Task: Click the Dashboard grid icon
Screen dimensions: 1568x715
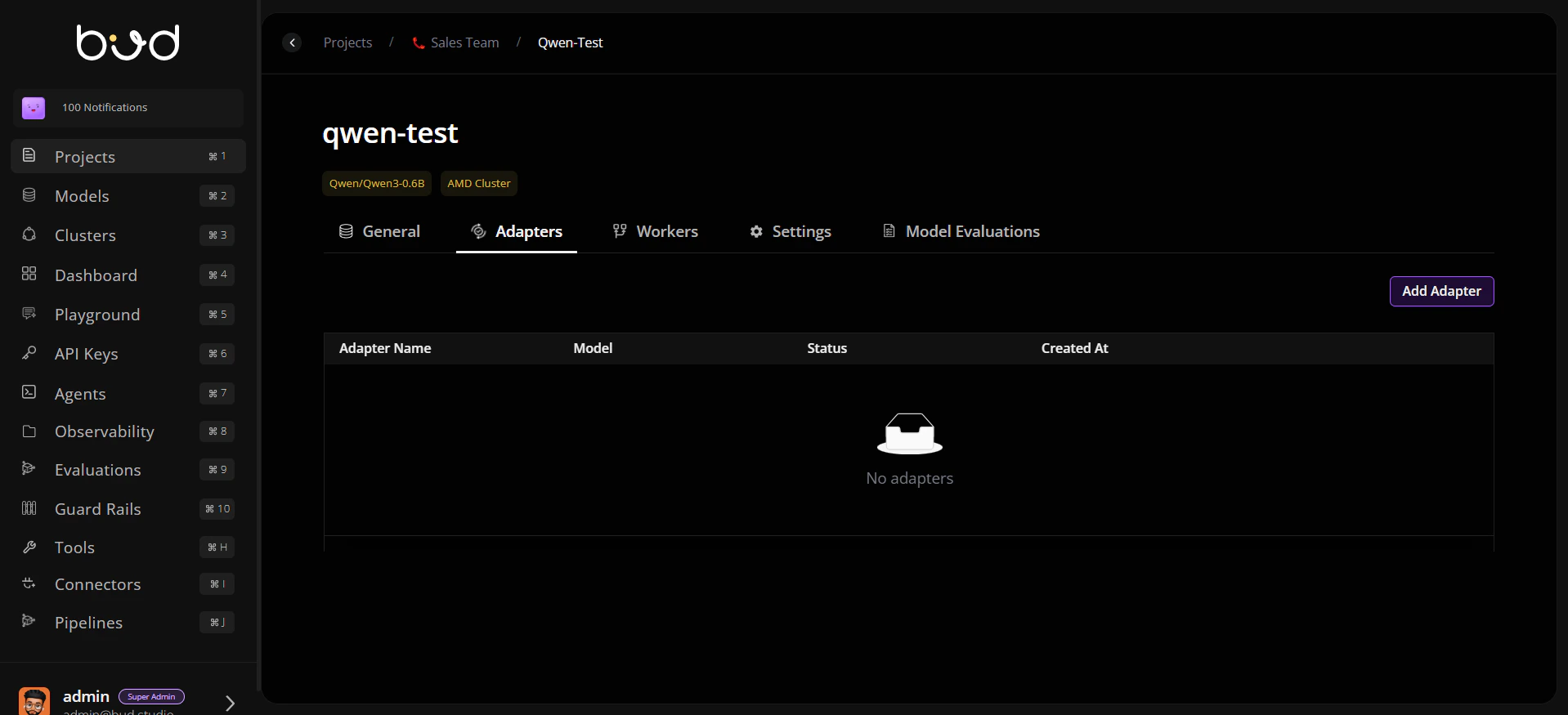Action: 29,274
